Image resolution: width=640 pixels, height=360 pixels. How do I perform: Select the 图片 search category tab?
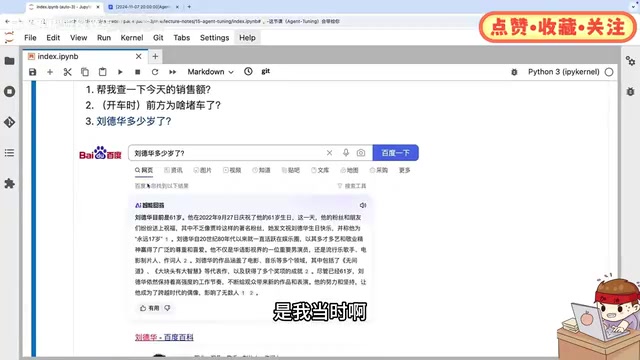202,170
